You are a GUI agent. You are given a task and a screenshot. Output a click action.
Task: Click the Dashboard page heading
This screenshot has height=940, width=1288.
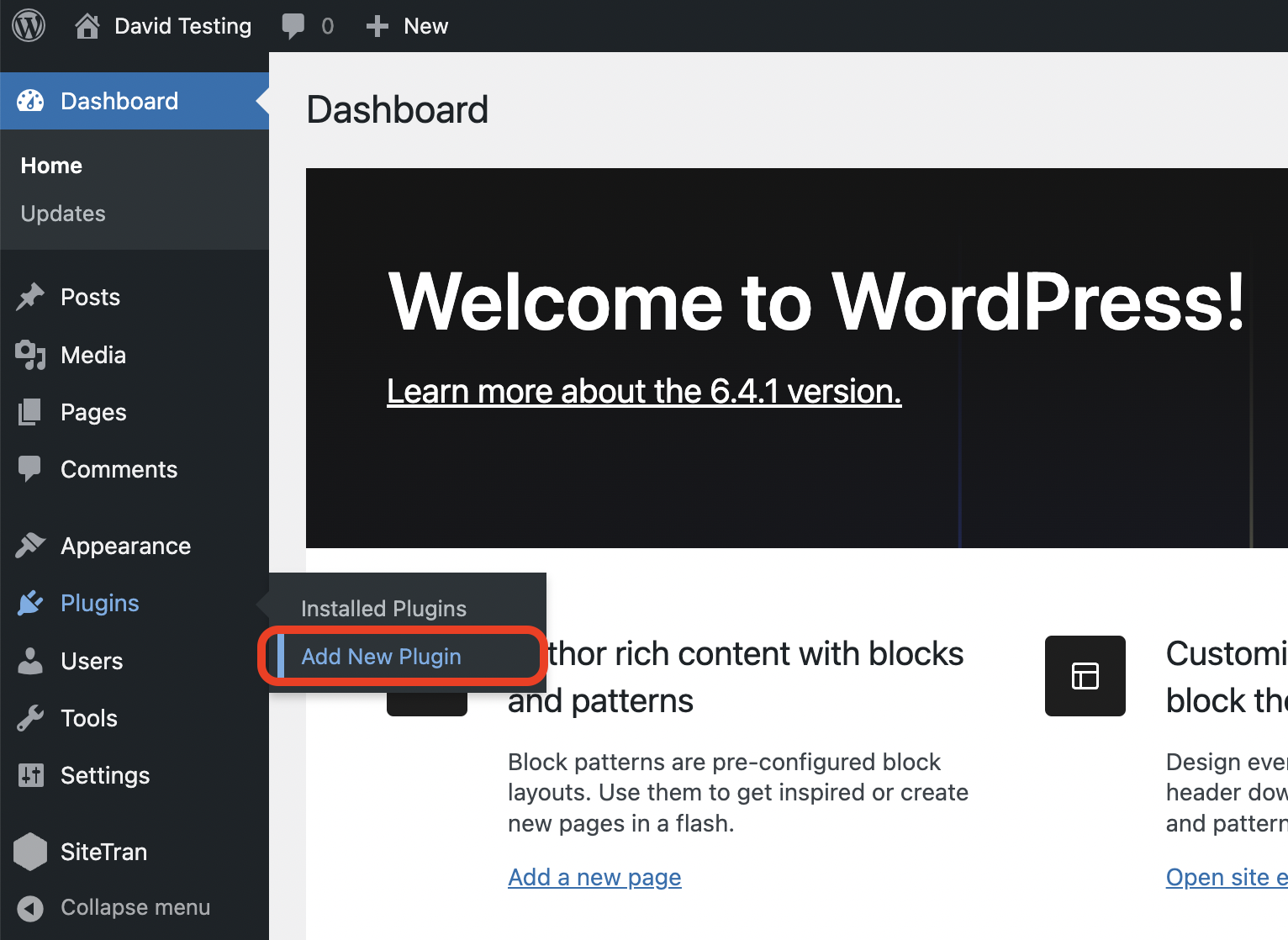coord(397,109)
